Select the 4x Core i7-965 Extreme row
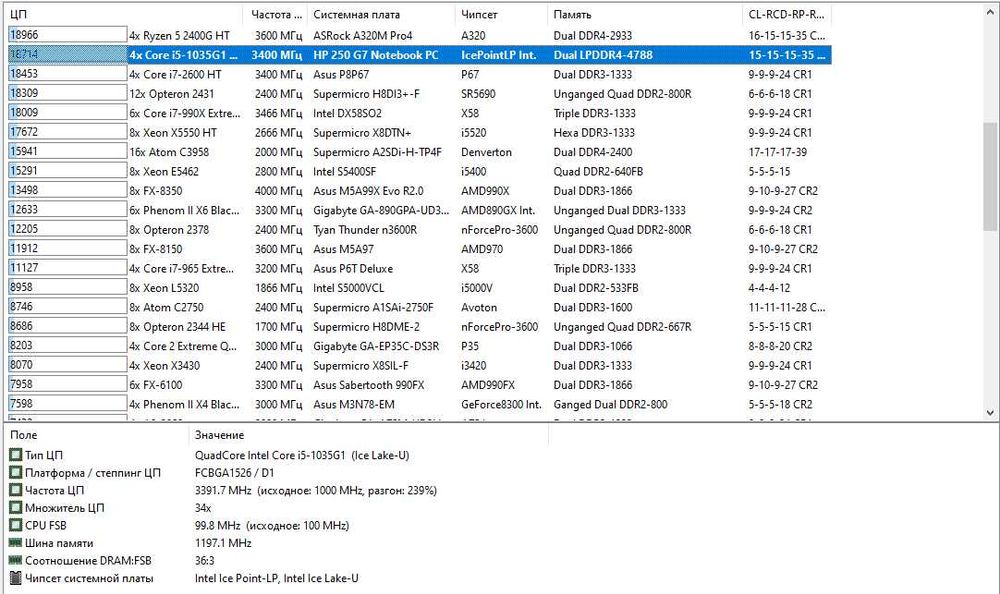1000x594 pixels. tap(420, 269)
